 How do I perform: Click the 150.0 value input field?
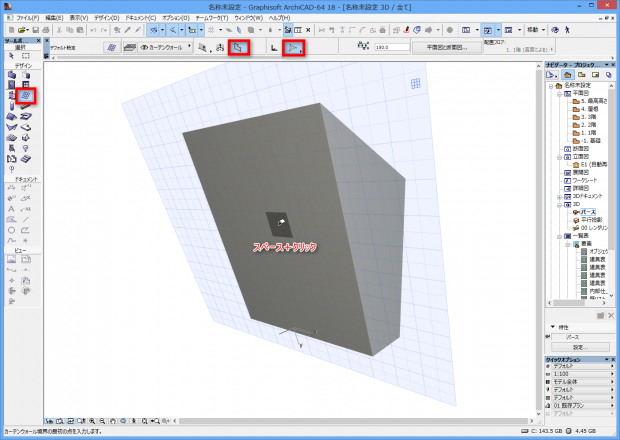click(392, 47)
